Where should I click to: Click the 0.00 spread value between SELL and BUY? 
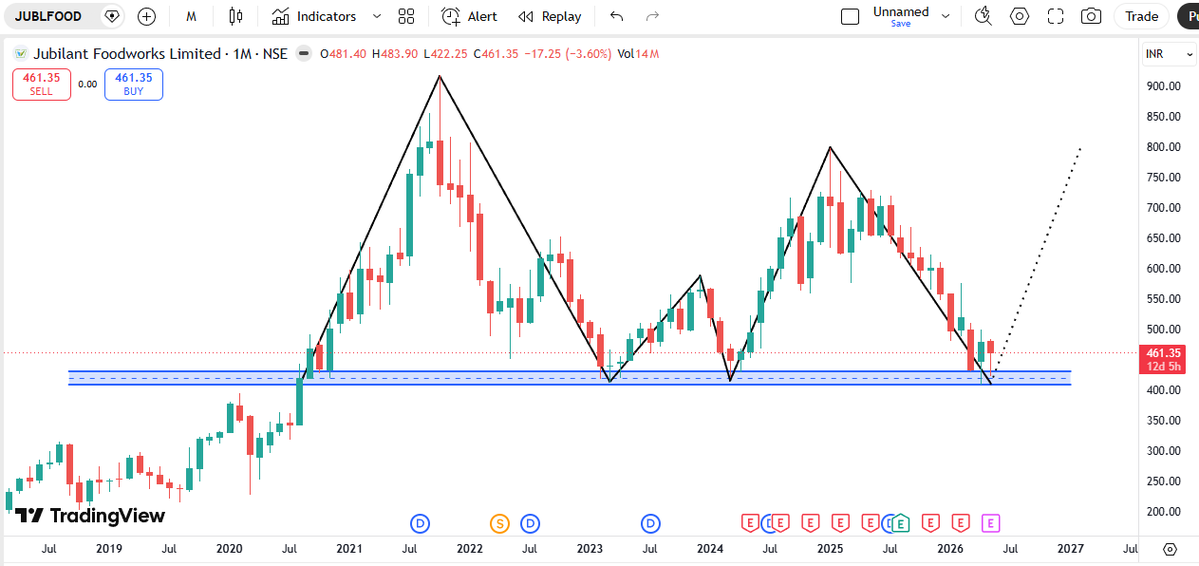(87, 84)
